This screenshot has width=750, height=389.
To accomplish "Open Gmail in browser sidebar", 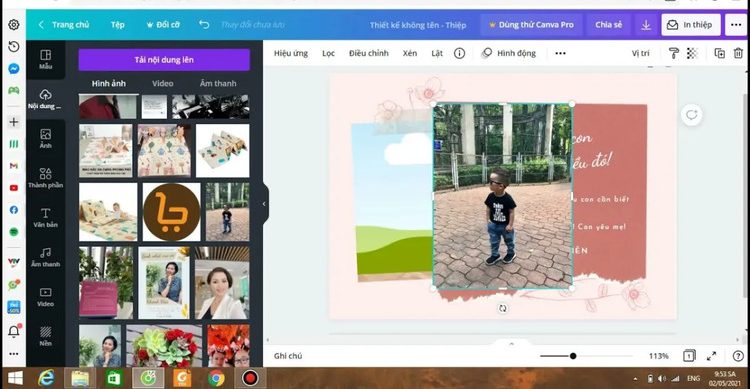I will (x=14, y=166).
